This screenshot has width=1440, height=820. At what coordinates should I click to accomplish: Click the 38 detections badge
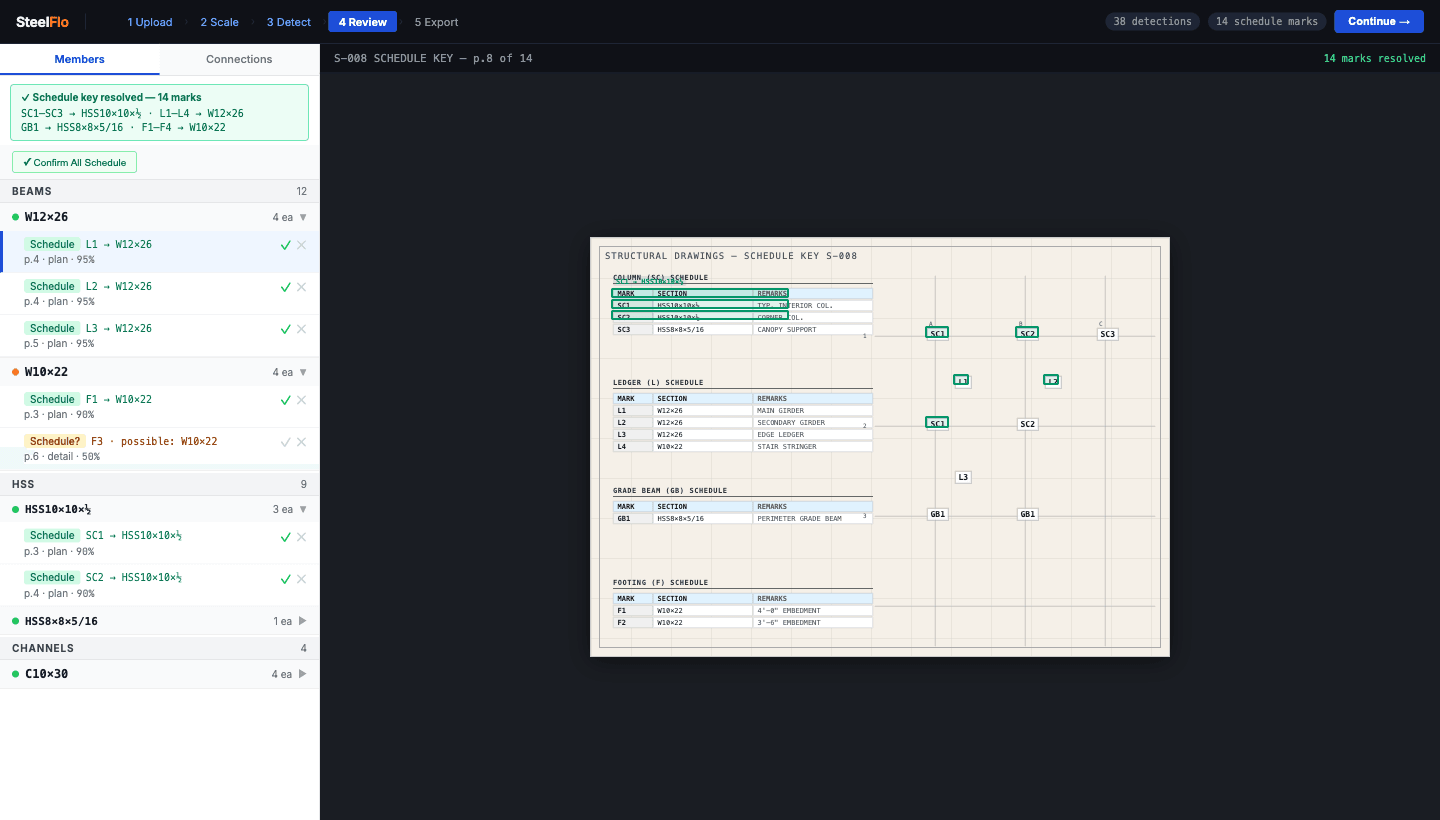click(x=1153, y=21)
